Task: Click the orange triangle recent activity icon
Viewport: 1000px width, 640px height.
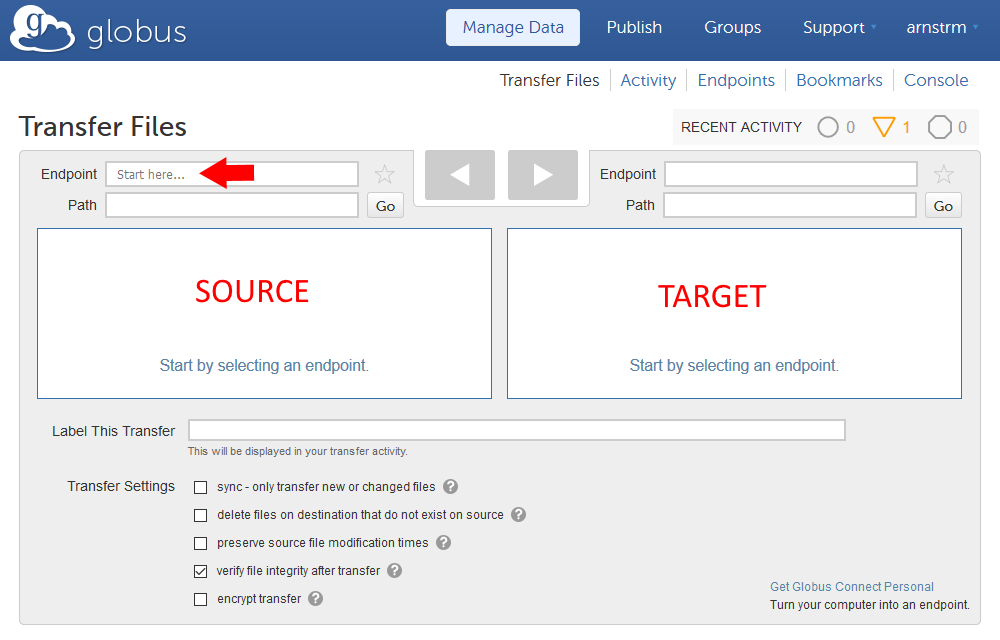Action: (x=883, y=127)
